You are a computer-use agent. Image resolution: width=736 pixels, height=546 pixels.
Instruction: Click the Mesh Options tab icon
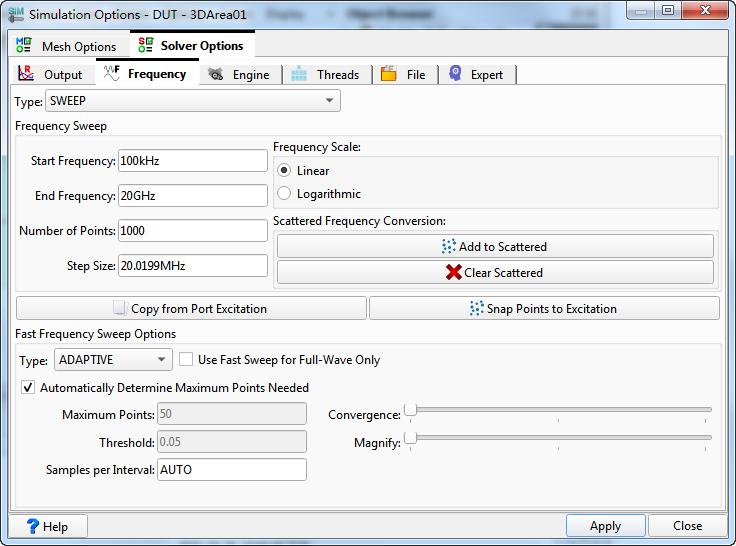pos(24,46)
